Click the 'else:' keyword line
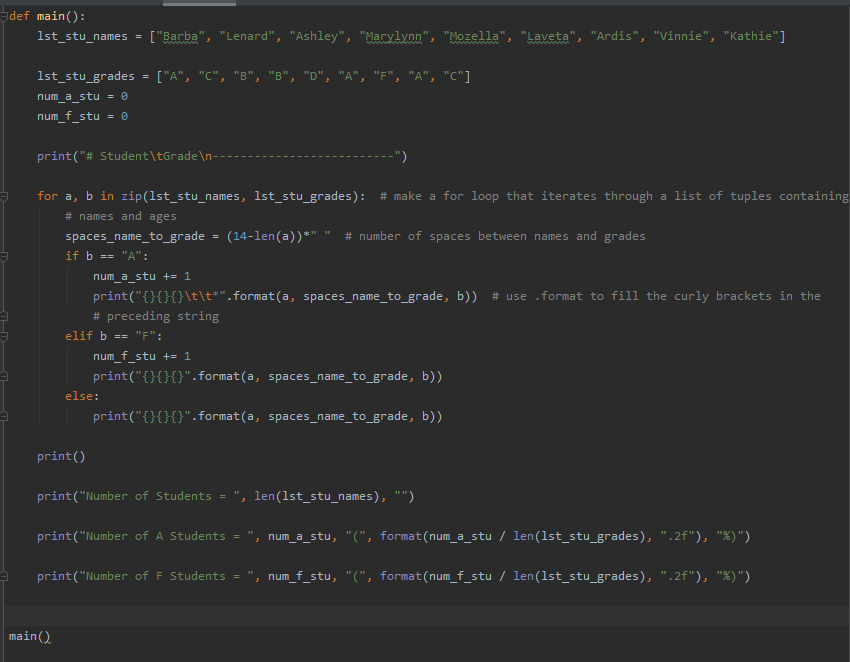The height and width of the screenshot is (662, 850). [x=82, y=396]
